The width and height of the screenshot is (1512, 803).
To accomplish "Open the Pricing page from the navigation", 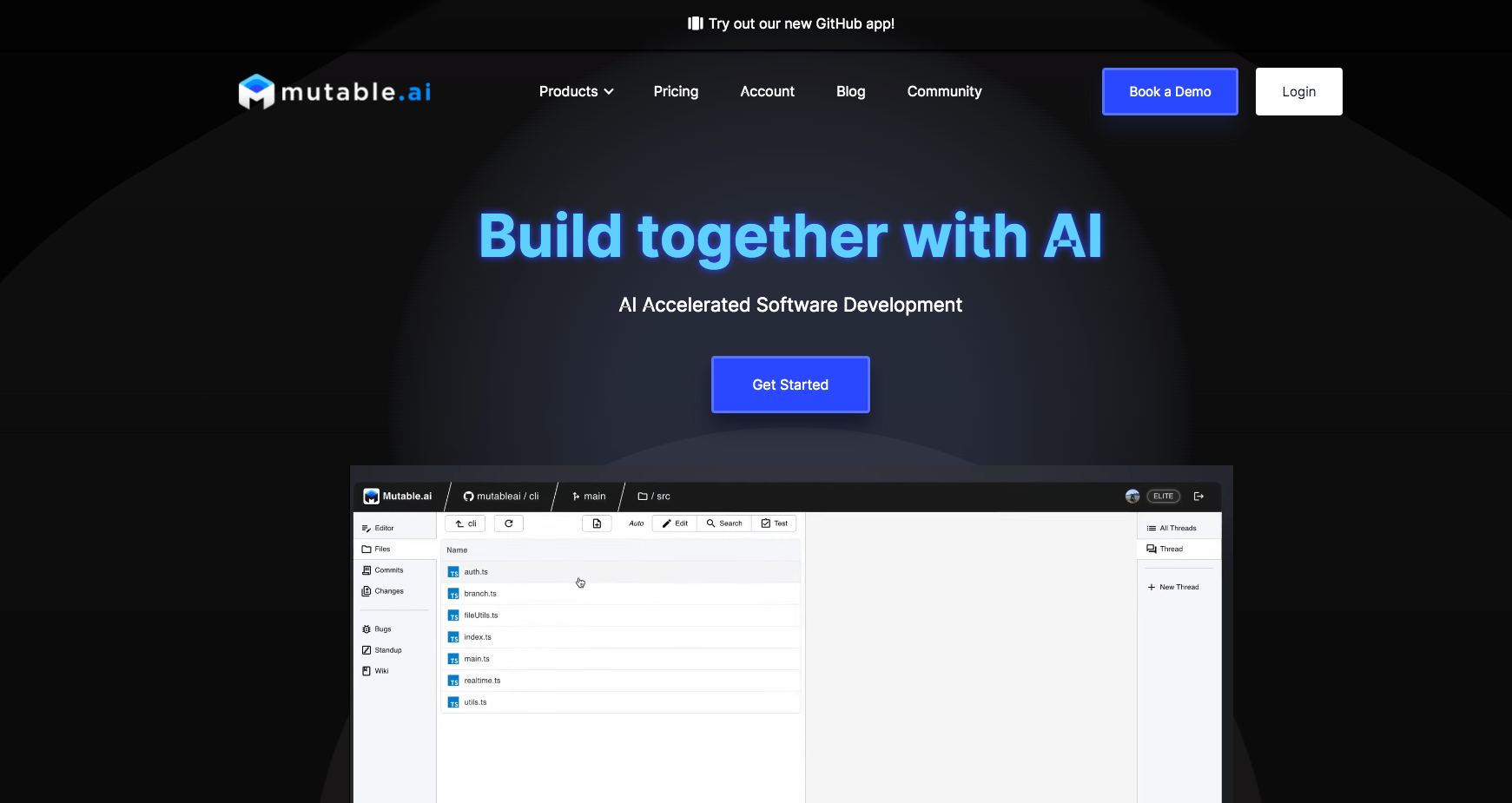I will pyautogui.click(x=676, y=91).
